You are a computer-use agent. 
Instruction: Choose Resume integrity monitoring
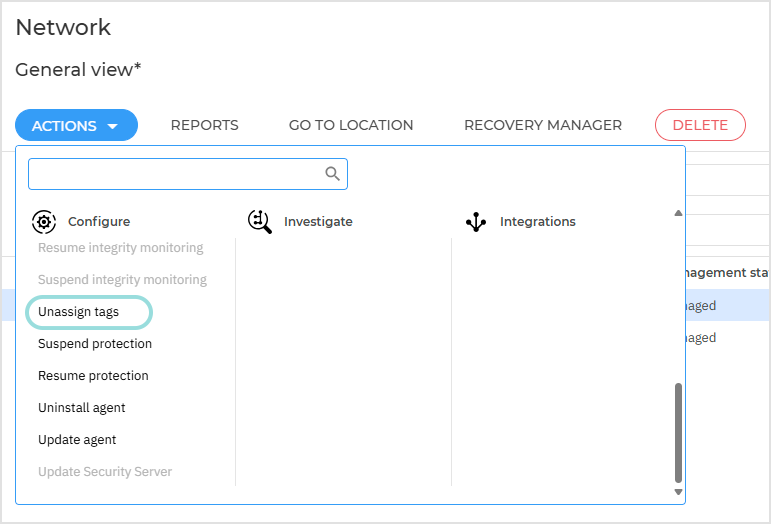pyautogui.click(x=120, y=248)
